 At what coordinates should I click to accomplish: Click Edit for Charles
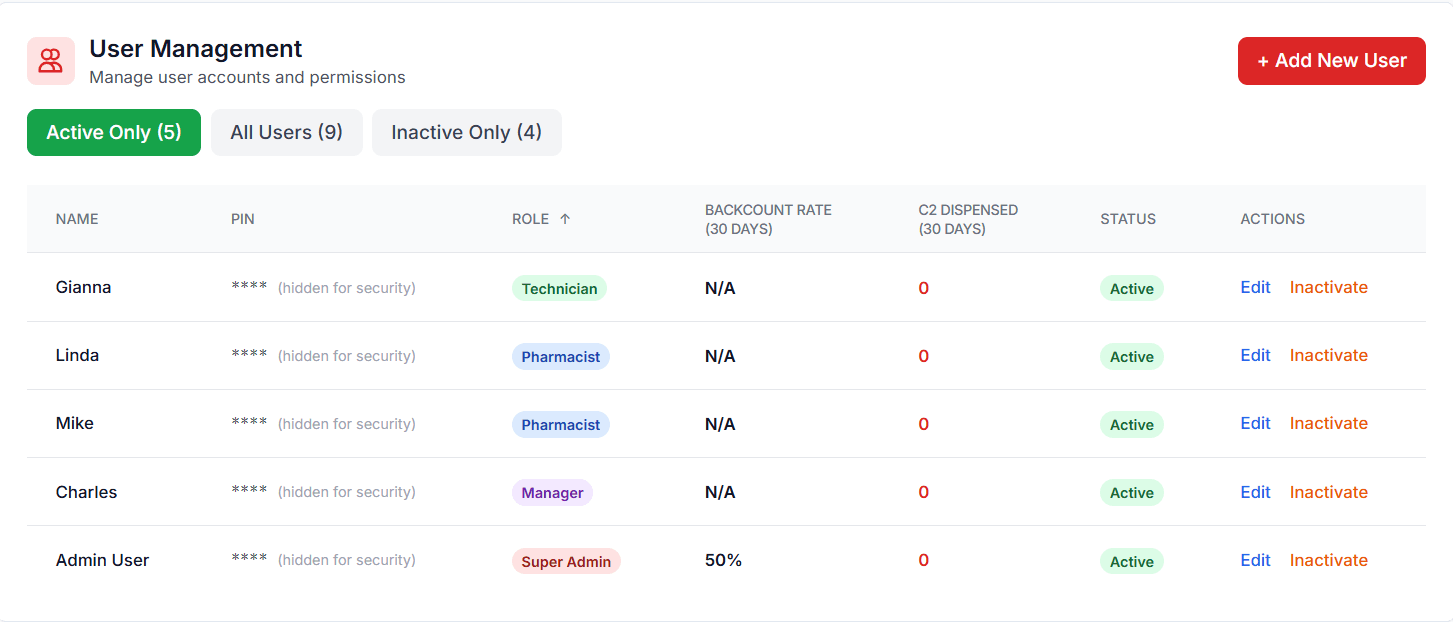pos(1255,492)
